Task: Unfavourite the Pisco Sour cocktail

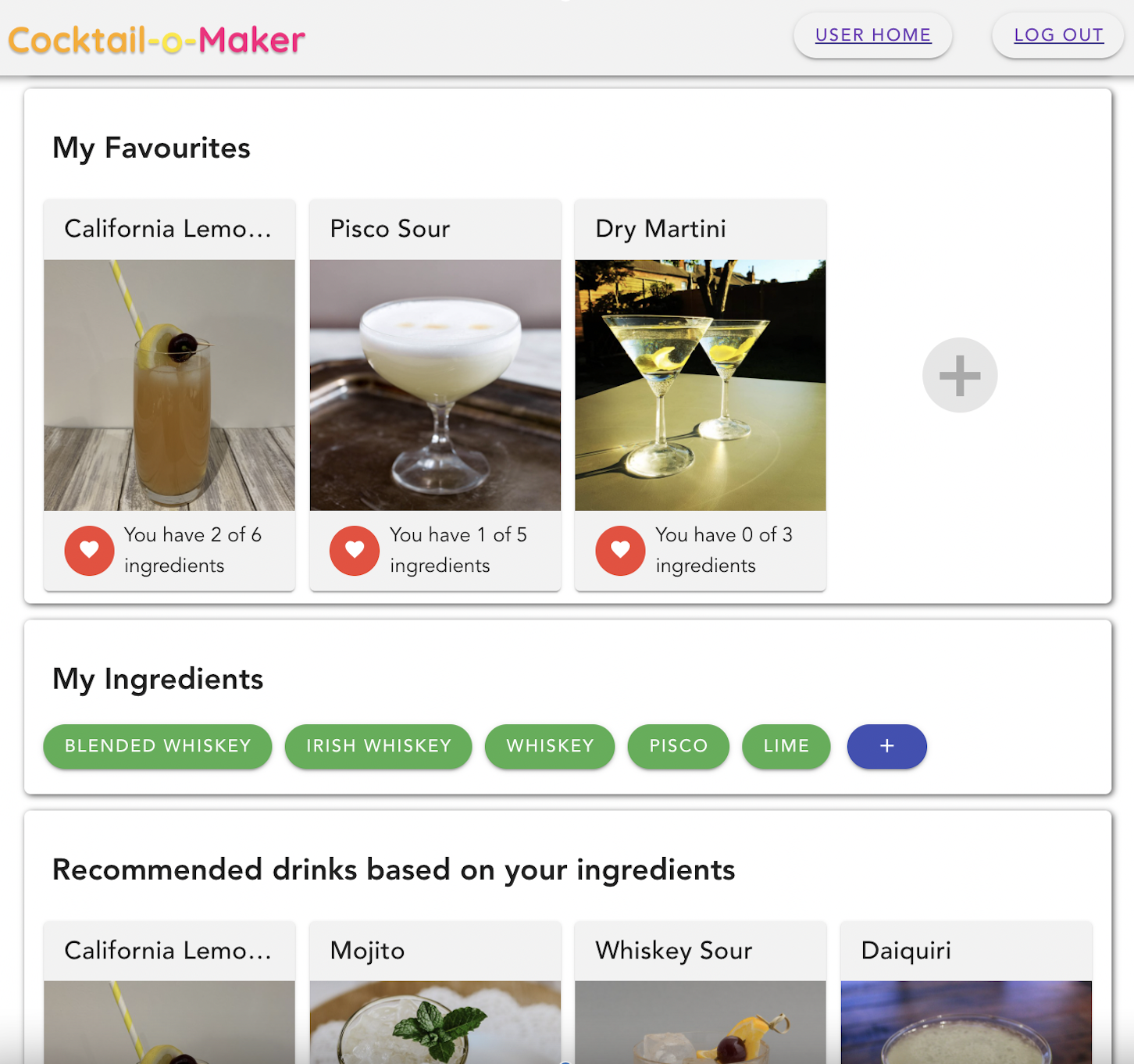Action: coord(355,551)
